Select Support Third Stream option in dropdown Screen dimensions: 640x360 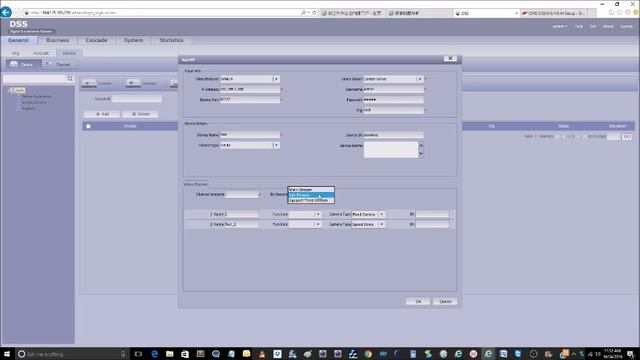(311, 200)
